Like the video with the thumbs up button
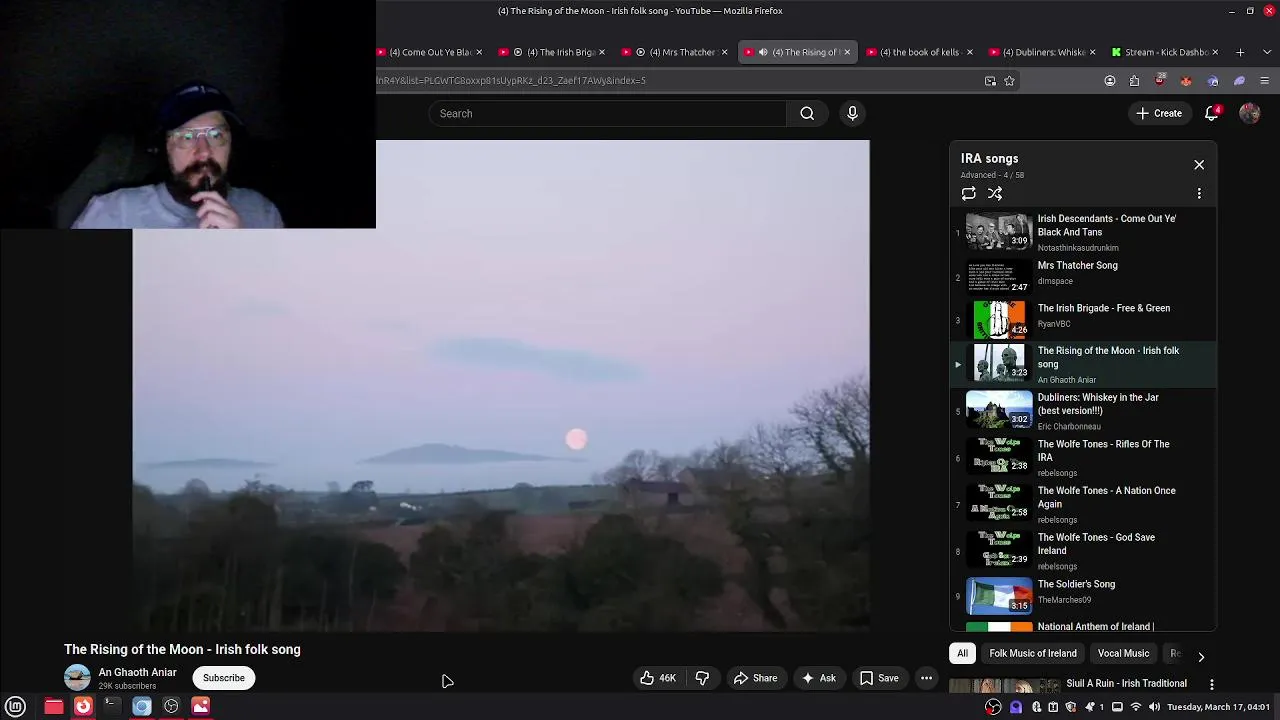This screenshot has width=1280, height=720. click(659, 678)
